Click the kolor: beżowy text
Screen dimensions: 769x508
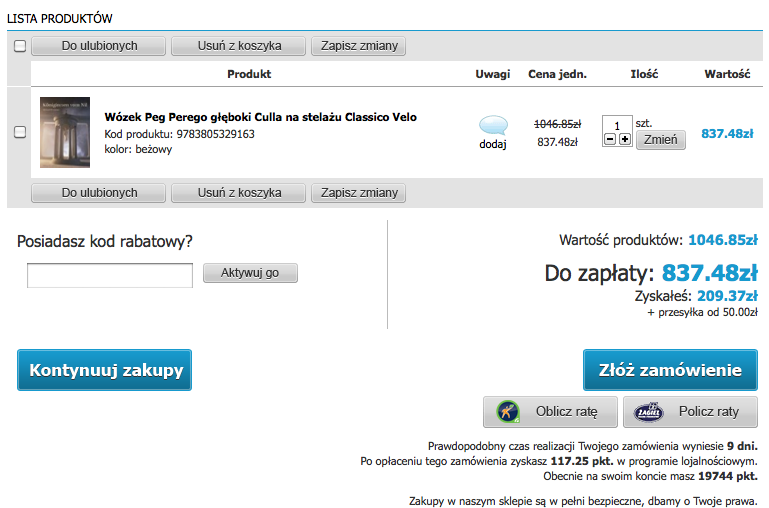138,149
